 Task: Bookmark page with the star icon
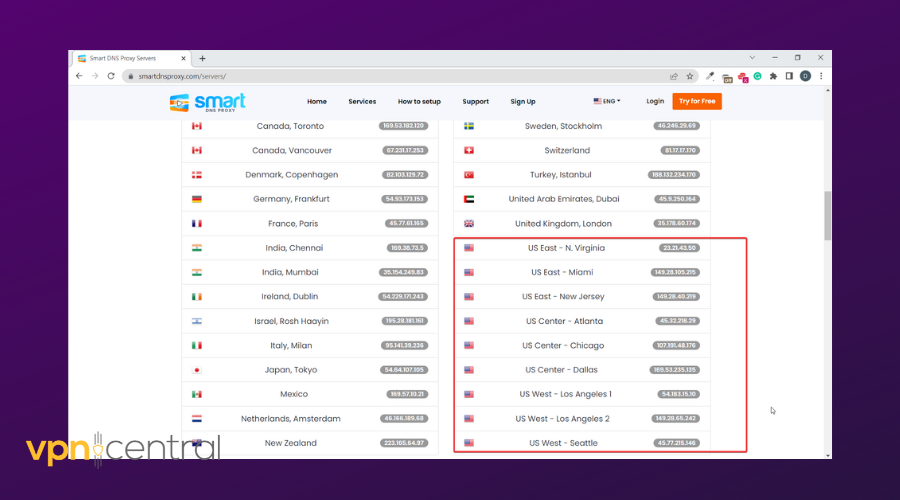point(690,76)
